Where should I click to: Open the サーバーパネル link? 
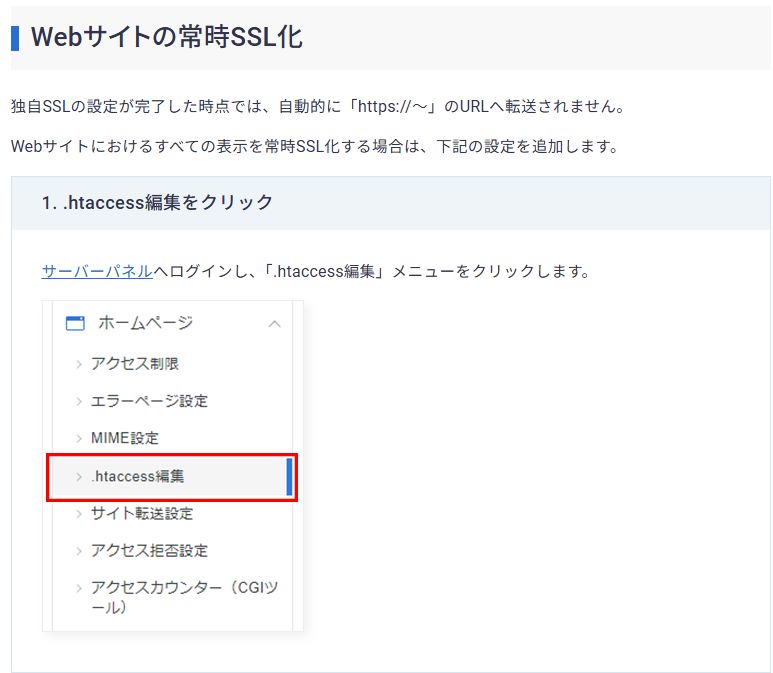pos(97,271)
